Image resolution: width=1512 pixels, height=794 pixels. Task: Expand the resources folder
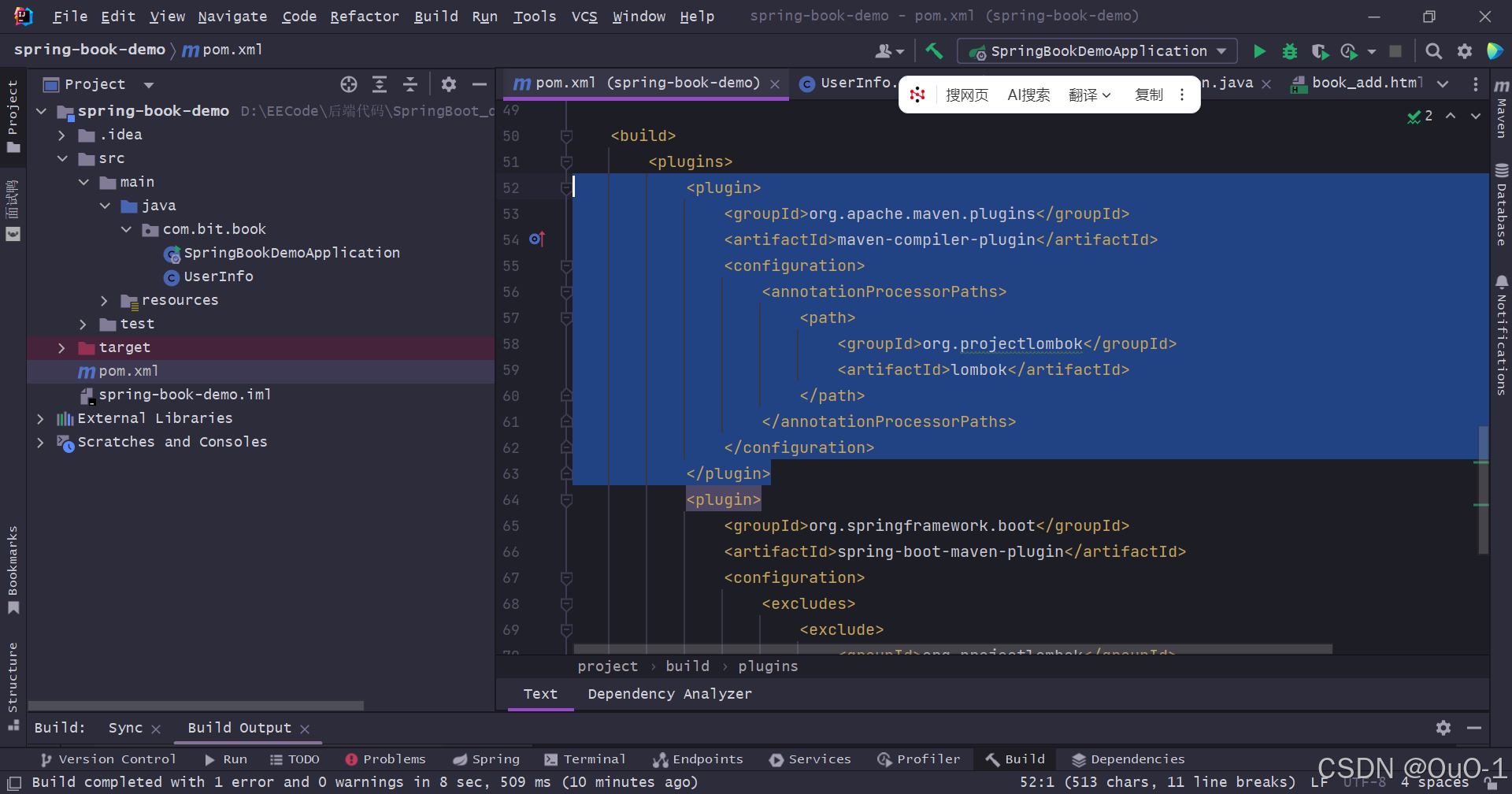[x=104, y=301]
